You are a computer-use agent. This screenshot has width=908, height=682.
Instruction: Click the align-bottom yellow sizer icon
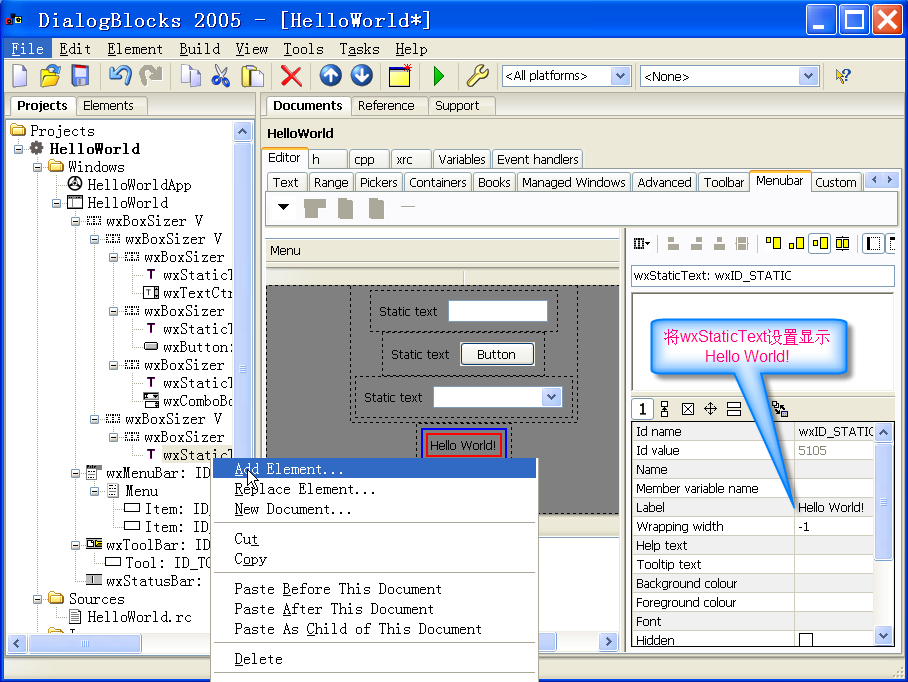[796, 243]
